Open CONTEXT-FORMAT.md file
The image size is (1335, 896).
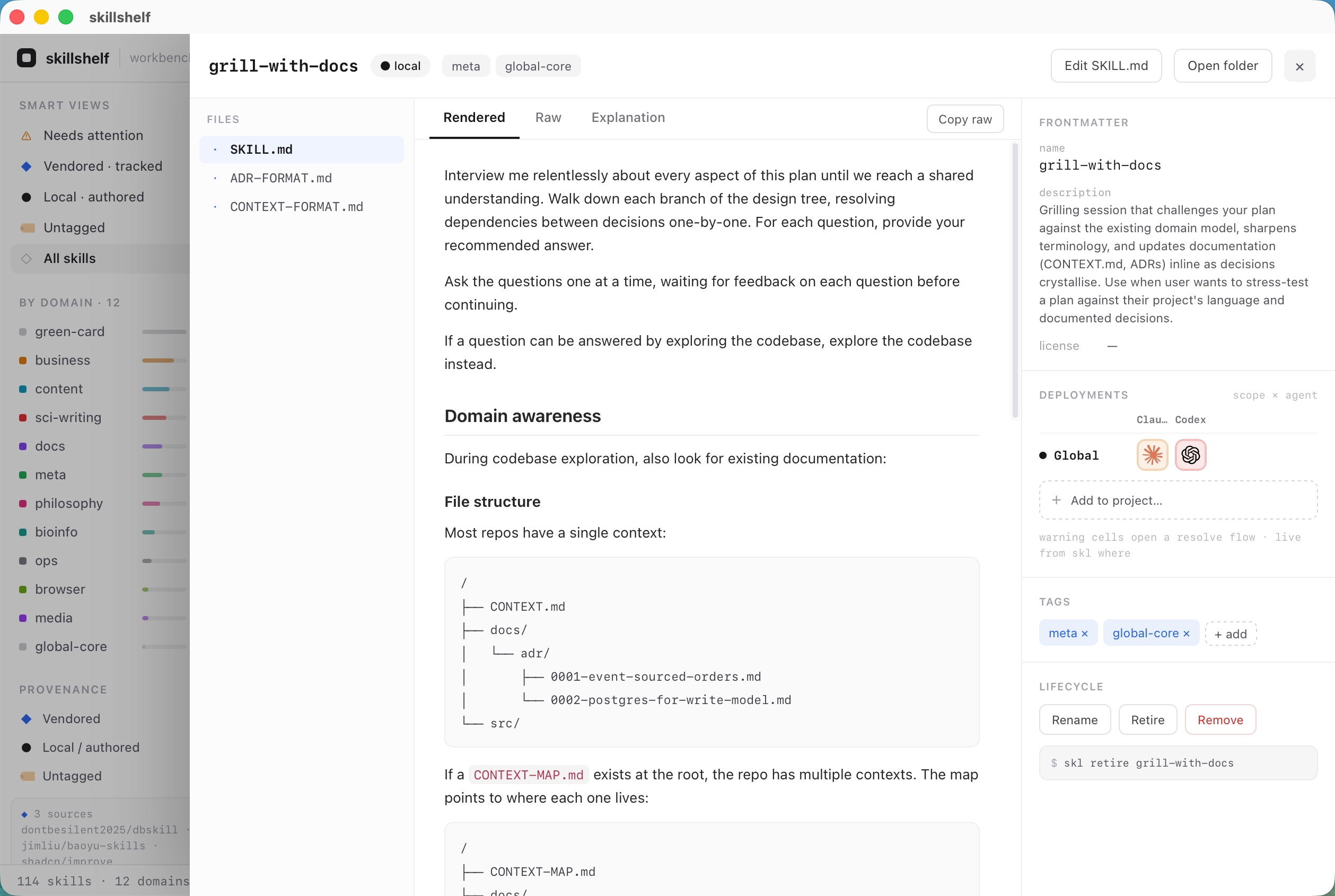click(x=301, y=207)
